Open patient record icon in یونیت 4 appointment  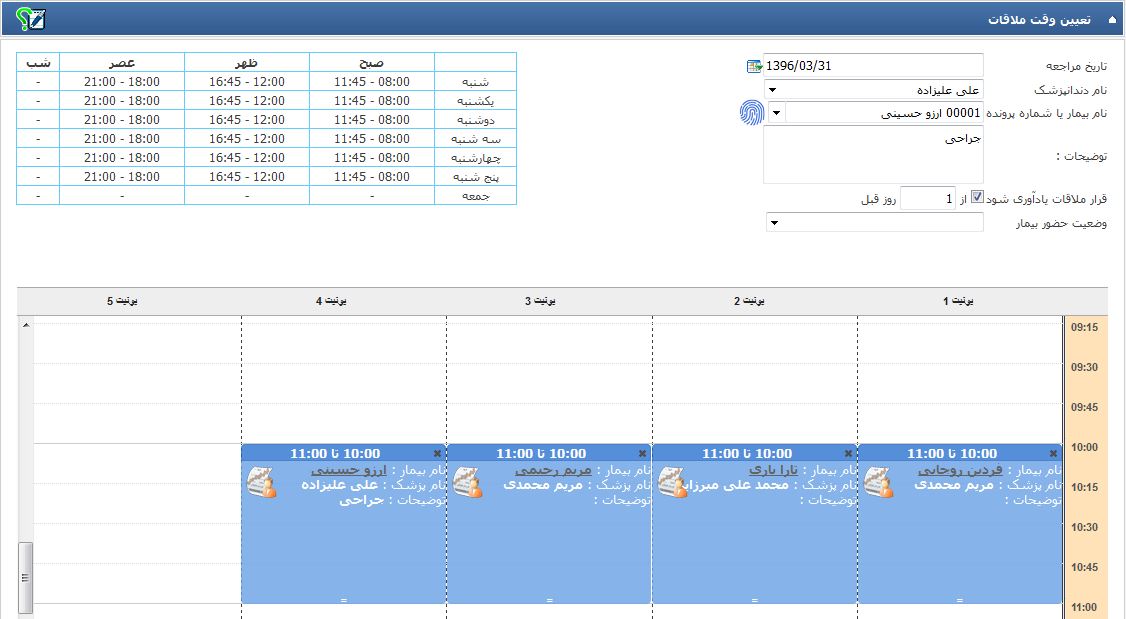coord(261,482)
